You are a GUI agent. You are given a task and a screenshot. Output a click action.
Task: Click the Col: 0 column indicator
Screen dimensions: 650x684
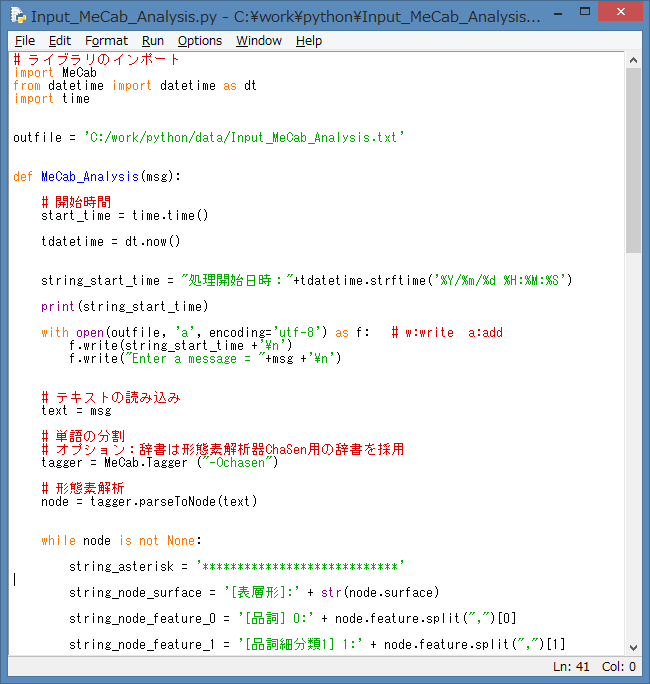[619, 667]
